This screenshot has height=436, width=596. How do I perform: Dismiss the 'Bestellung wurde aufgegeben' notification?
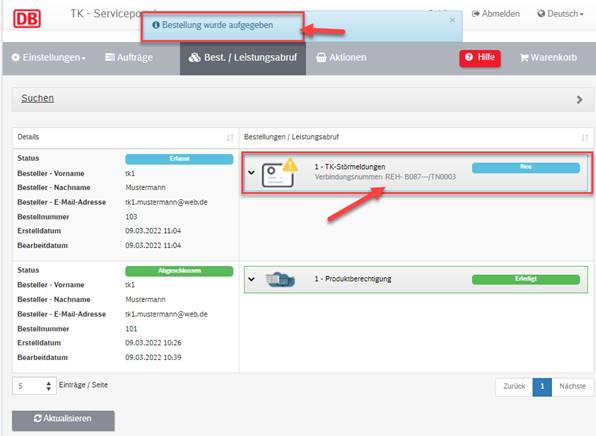click(452, 20)
